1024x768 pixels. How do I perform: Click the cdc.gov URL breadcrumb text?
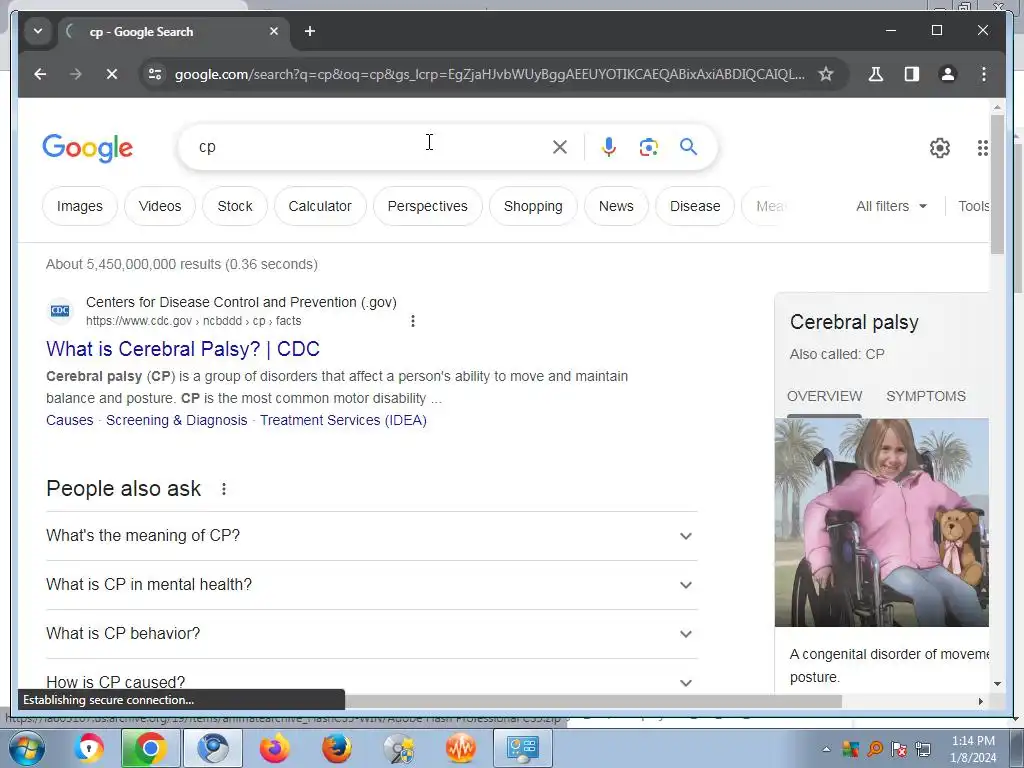(194, 321)
